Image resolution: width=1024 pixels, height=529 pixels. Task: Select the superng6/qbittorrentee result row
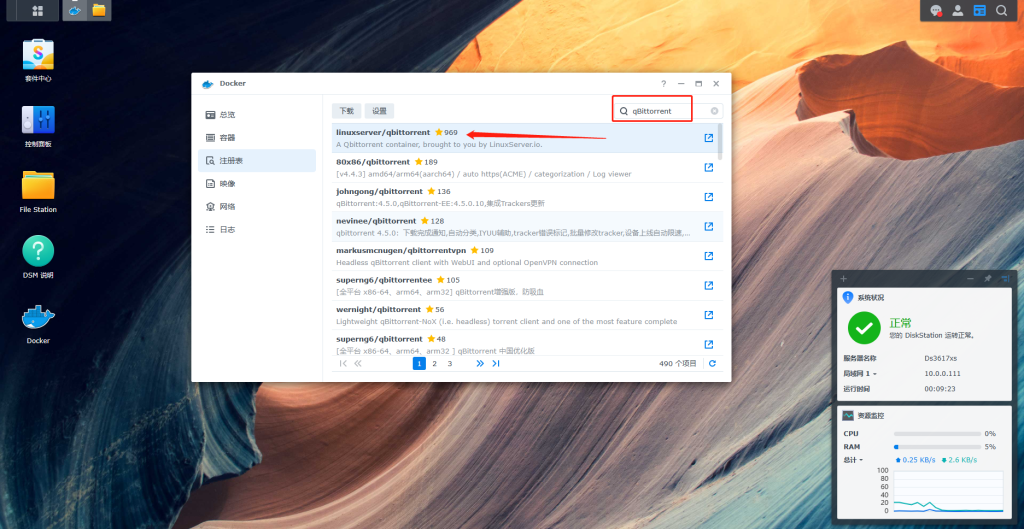click(x=527, y=285)
